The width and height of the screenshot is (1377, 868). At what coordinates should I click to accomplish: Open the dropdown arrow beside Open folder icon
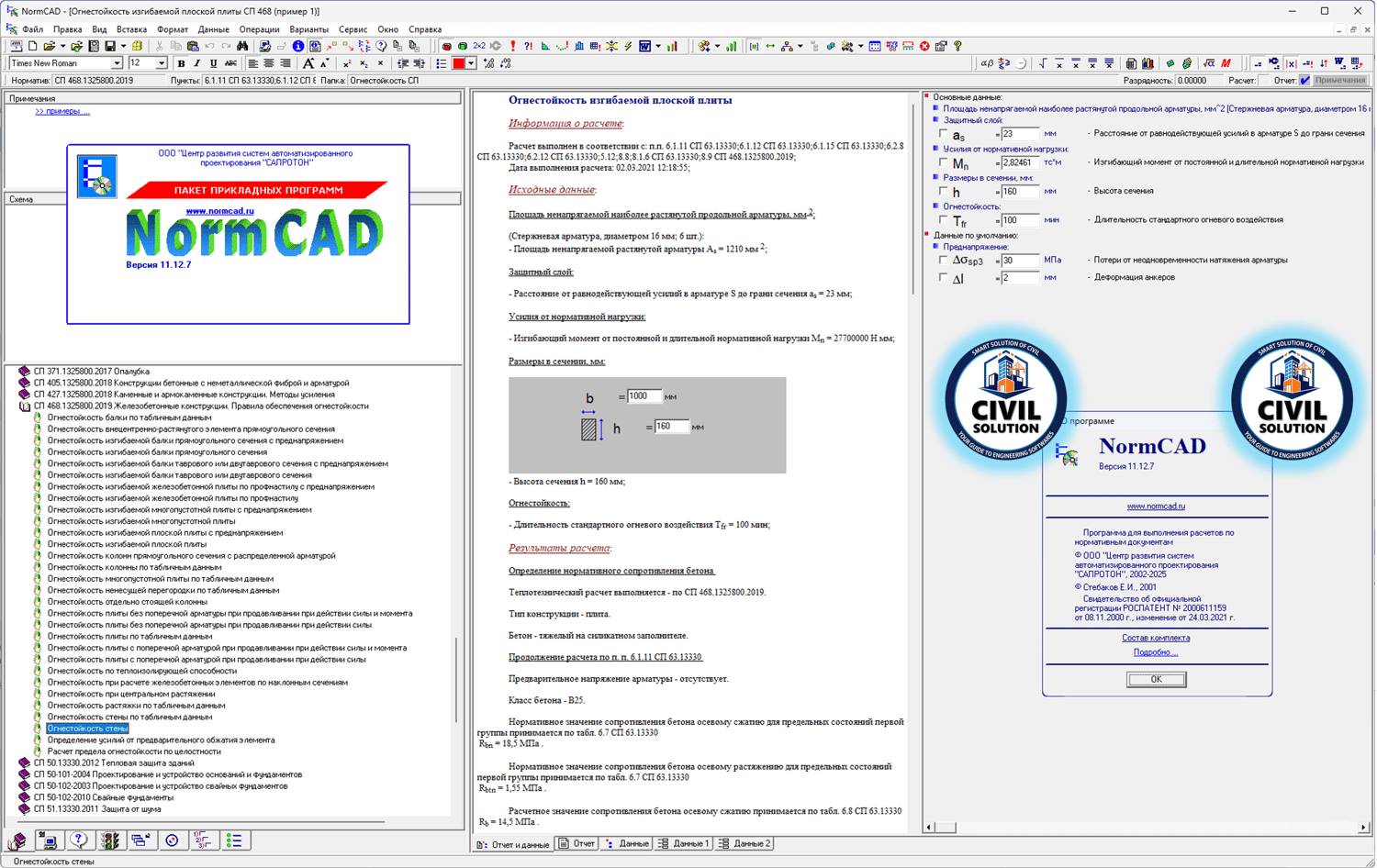pyautogui.click(x=62, y=46)
